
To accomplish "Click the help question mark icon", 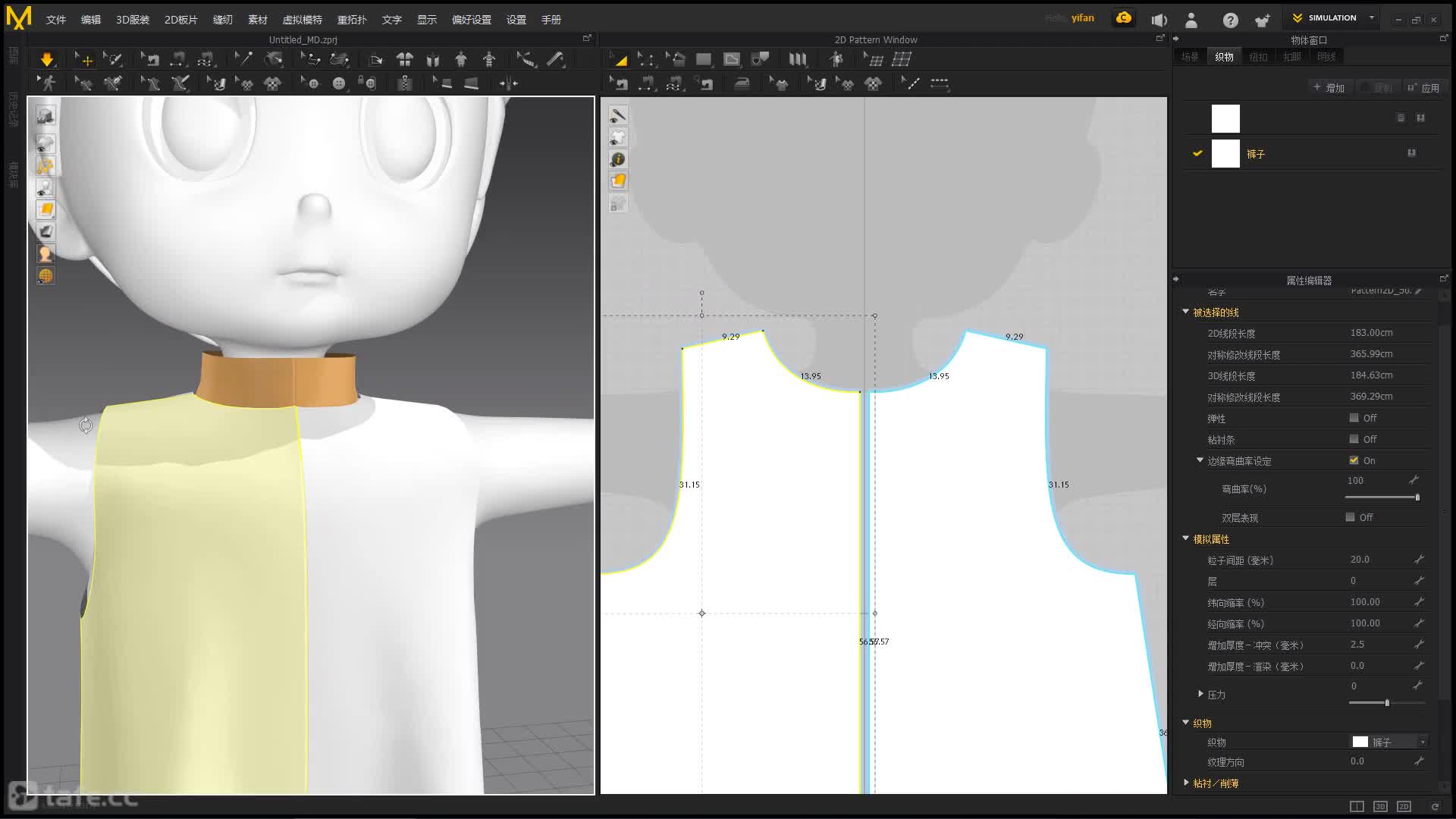I will 1230,20.
